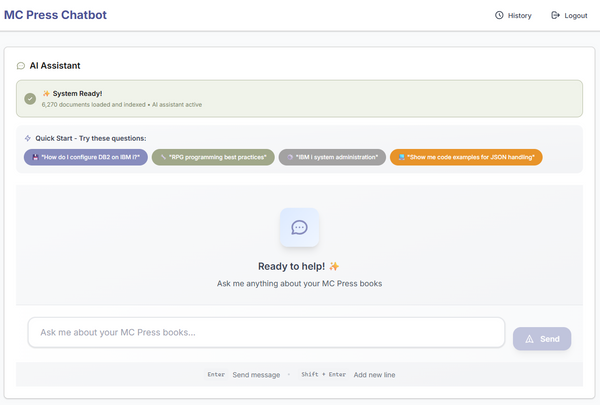This screenshot has height=405, width=600.
Task: Click the Add new line hint text
Action: point(374,375)
